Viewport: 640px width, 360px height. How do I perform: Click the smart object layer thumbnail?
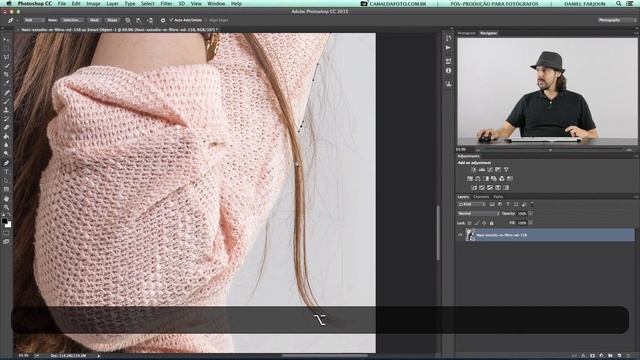click(471, 235)
